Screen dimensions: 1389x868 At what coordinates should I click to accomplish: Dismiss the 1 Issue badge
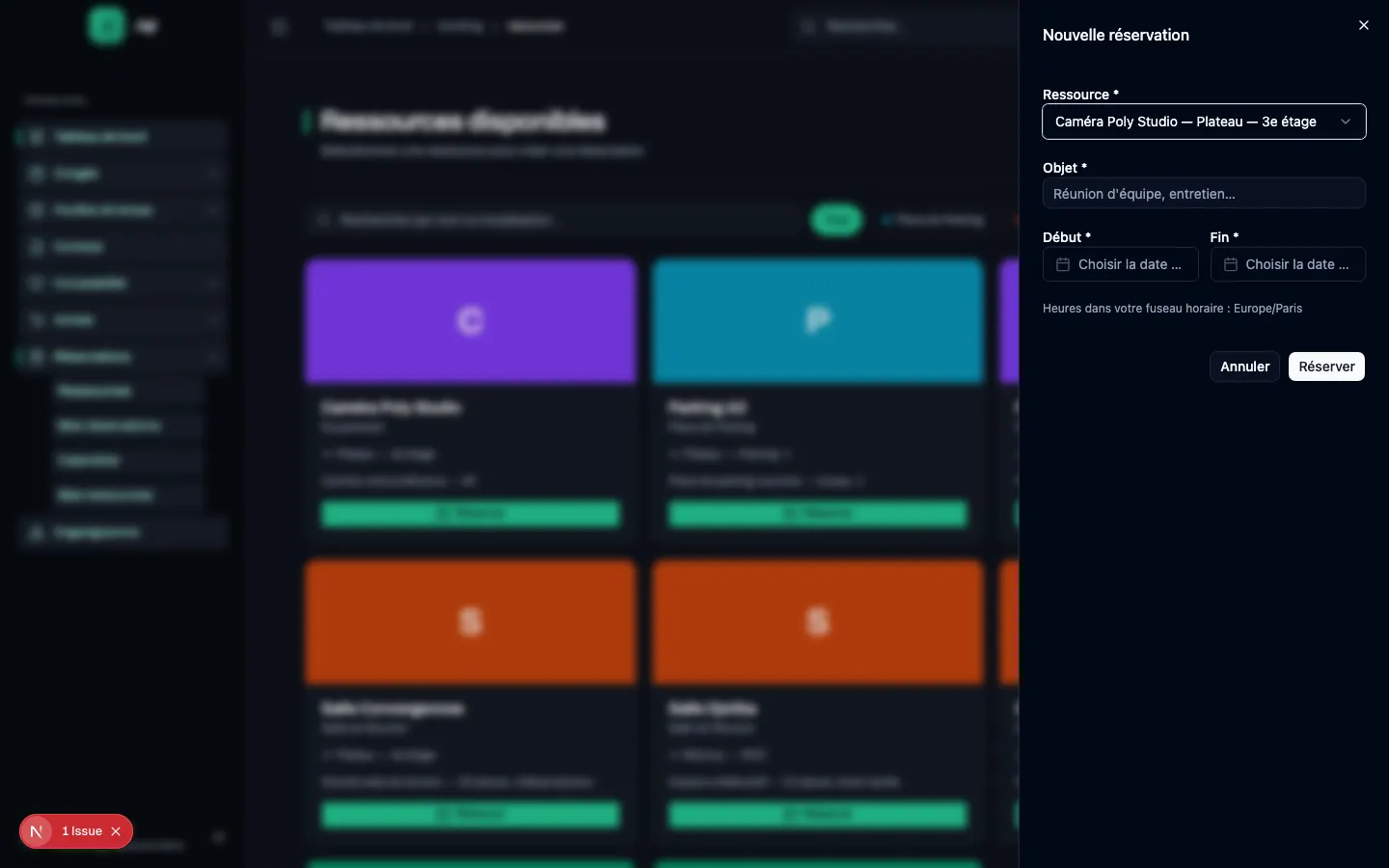point(116,831)
